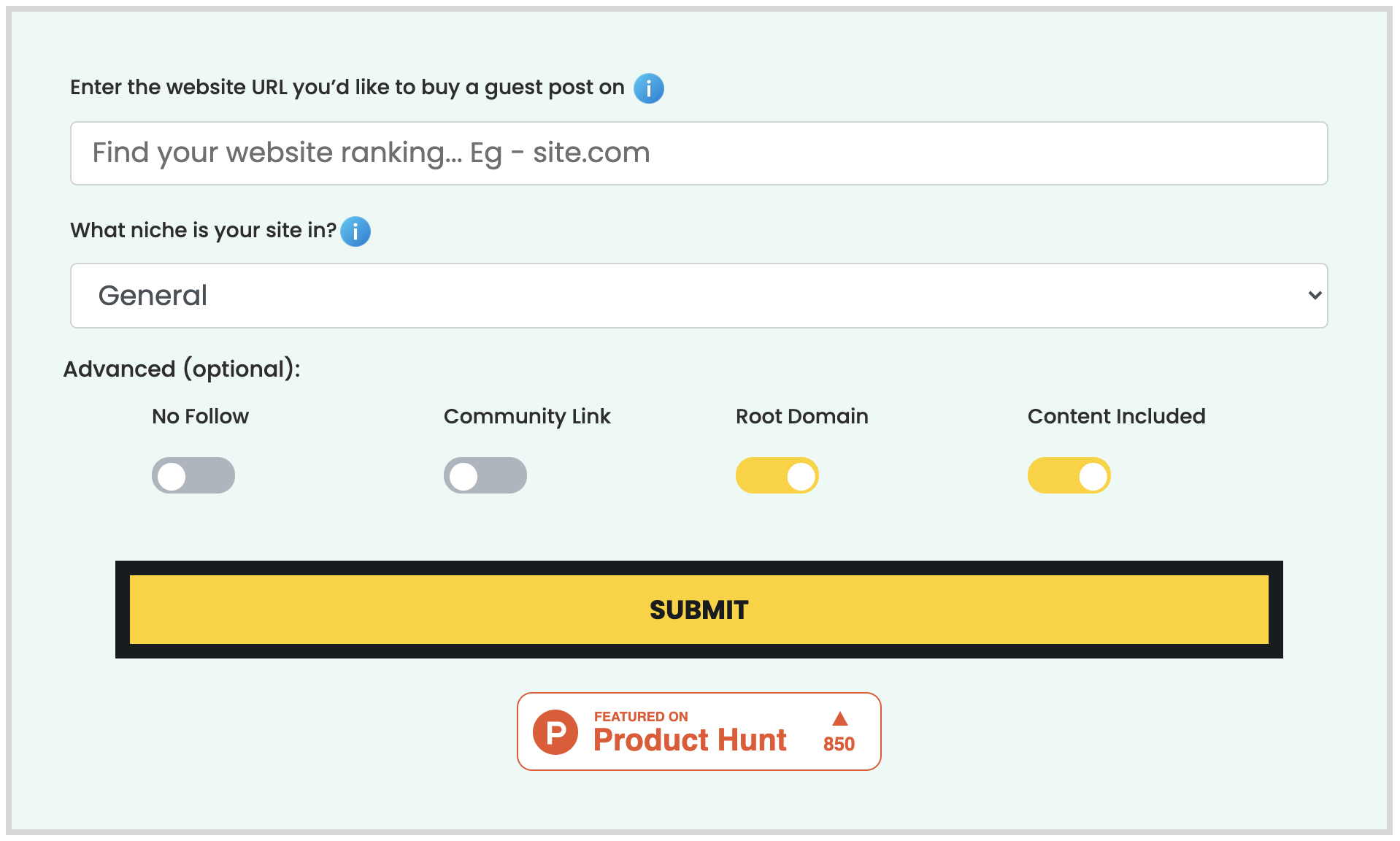1400x841 pixels.
Task: Click the upvote triangle on Product Hunt badge
Action: coord(840,718)
